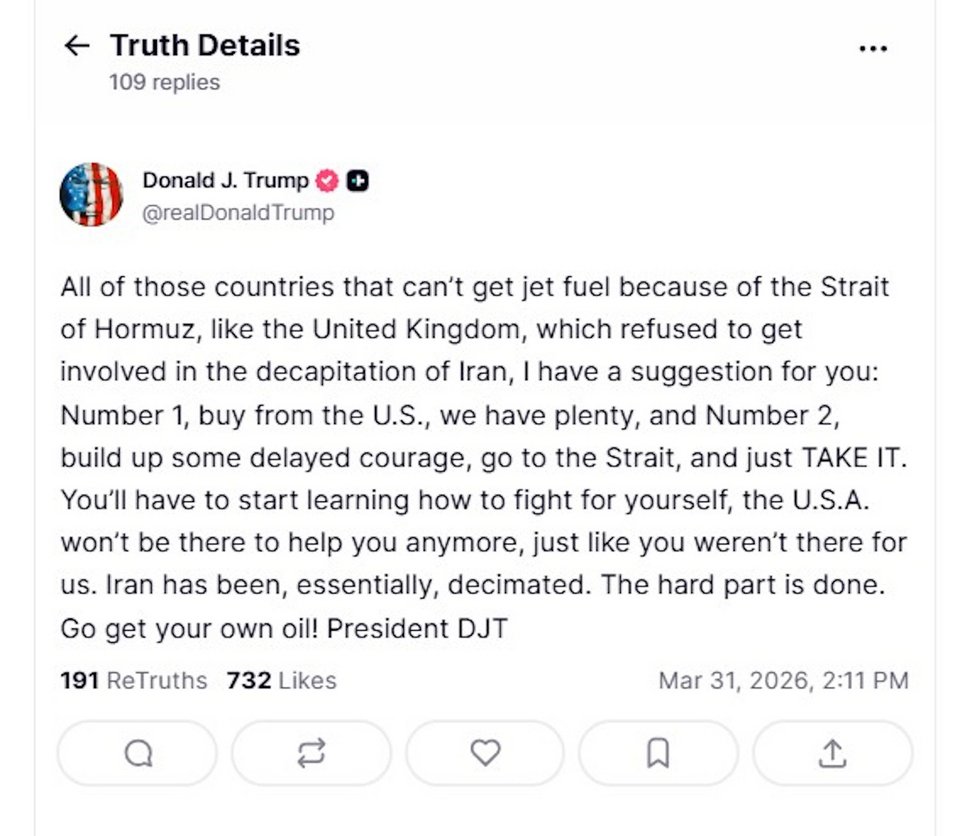Share the post via upload icon
The height and width of the screenshot is (836, 960).
pyautogui.click(x=832, y=752)
